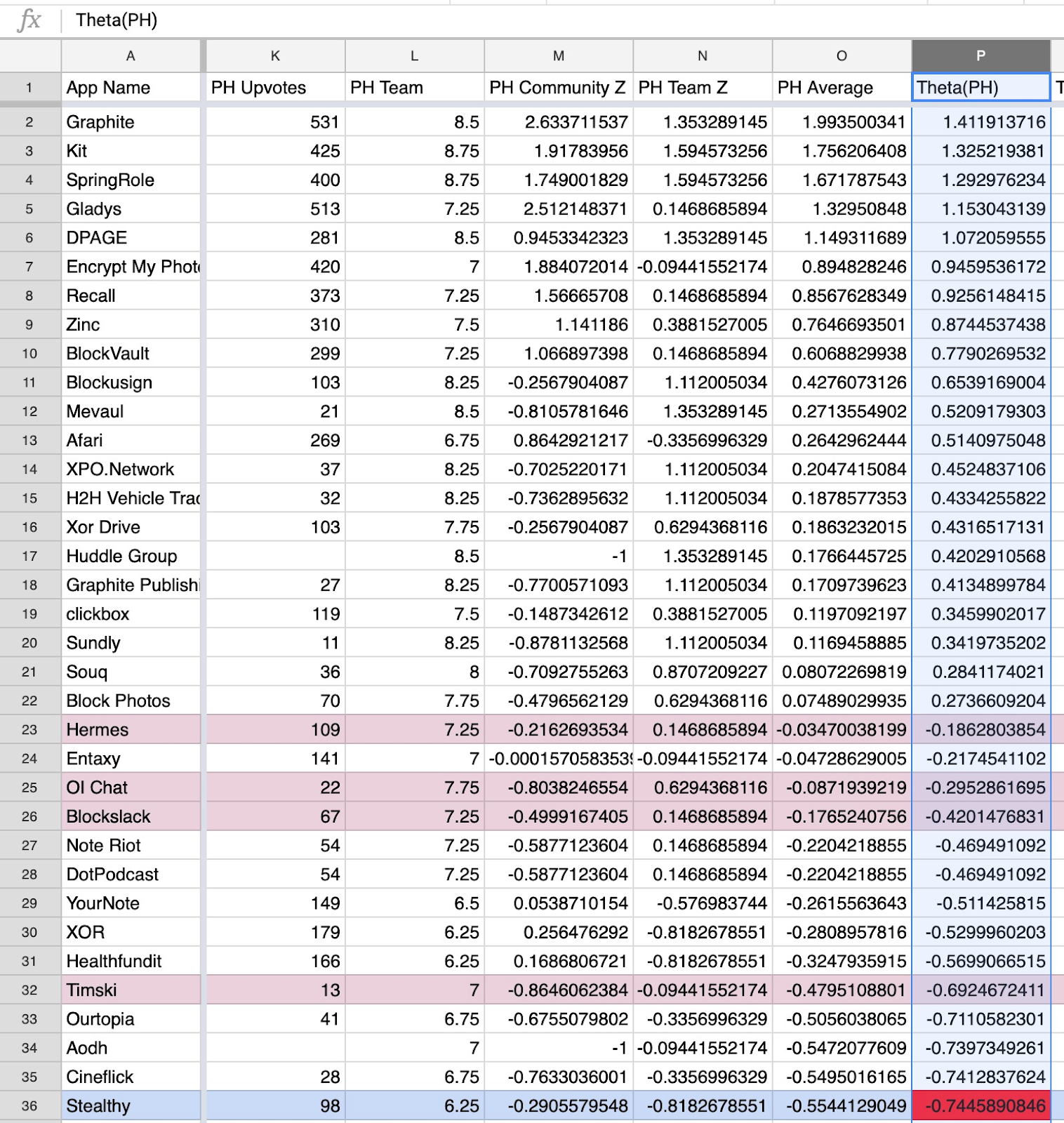
Task: Select the DotPodcast cell
Action: coord(131,874)
